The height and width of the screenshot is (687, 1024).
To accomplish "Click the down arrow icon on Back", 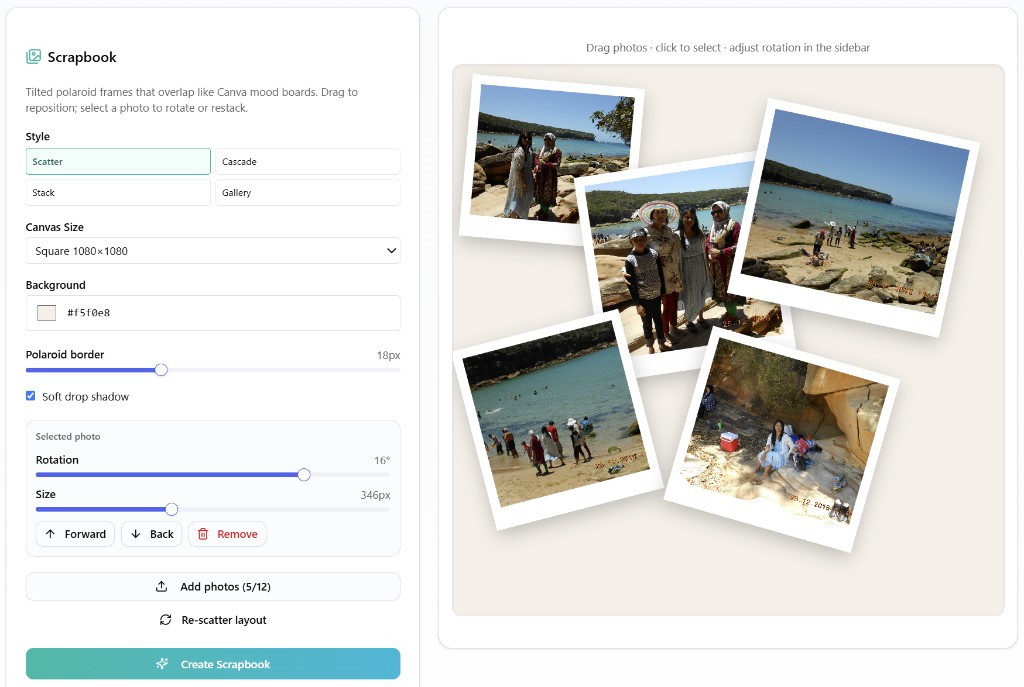I will tap(136, 534).
